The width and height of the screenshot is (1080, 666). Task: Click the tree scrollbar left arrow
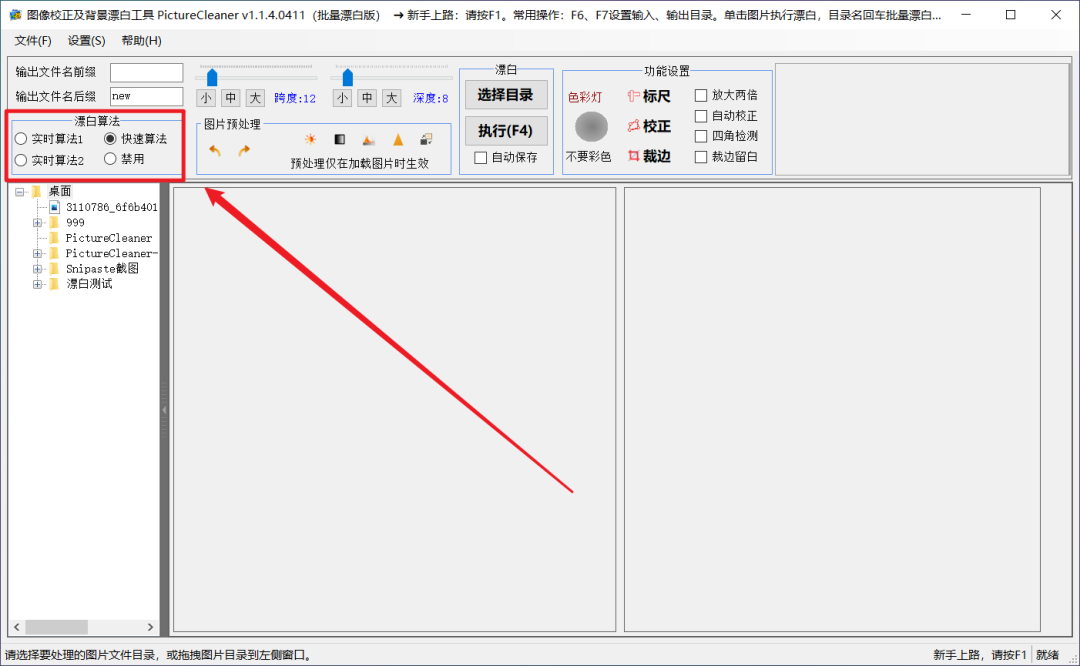17,627
